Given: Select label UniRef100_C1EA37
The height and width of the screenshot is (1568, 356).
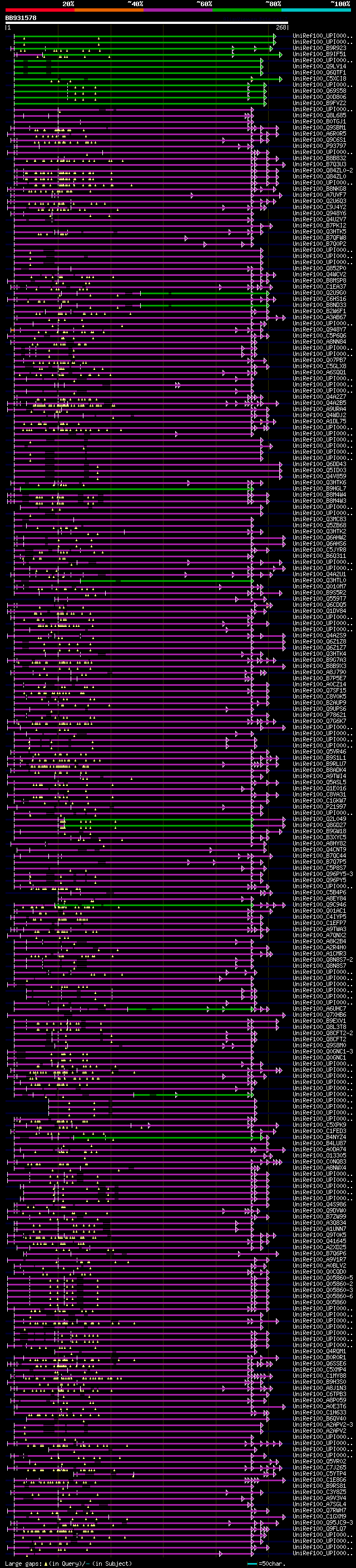Looking at the screenshot, I should coord(319,286).
